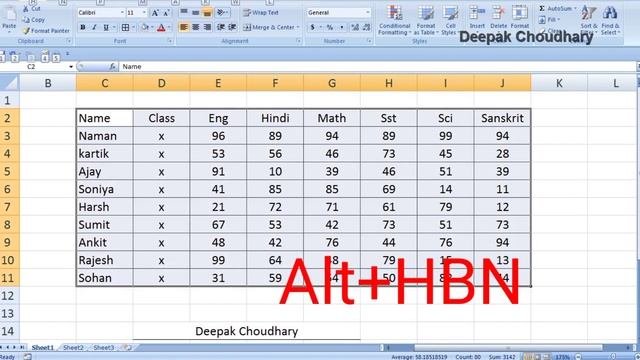Click the Insert Worksheet tab icon

[x=128, y=348]
